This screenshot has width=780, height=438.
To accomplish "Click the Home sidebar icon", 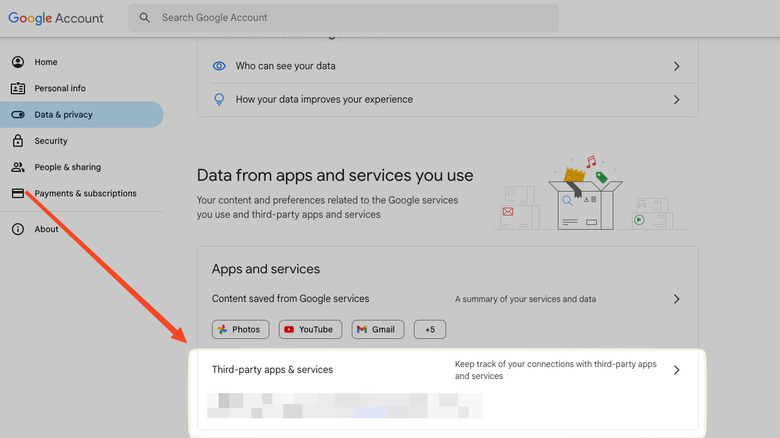I will [x=18, y=62].
